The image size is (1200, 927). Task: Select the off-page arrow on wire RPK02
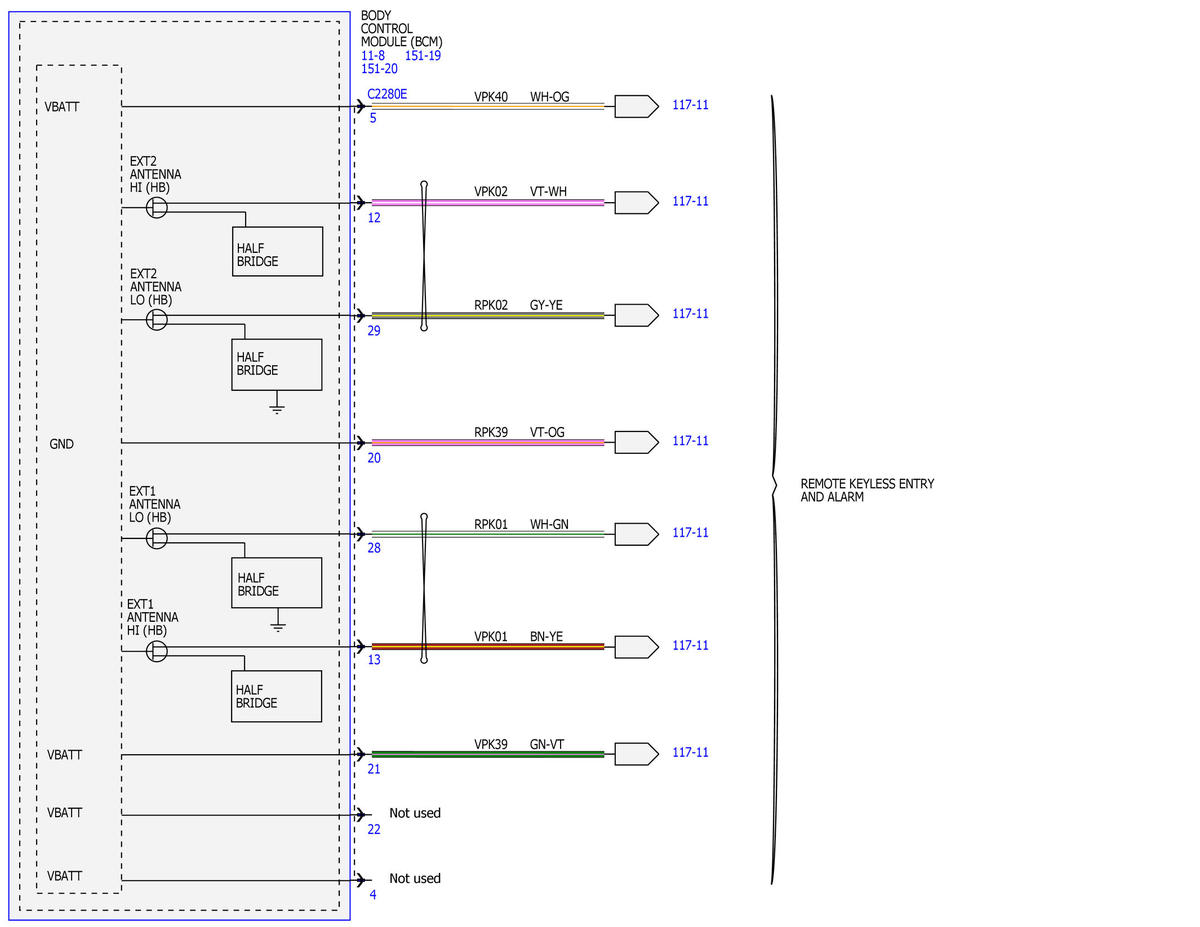pyautogui.click(x=636, y=315)
